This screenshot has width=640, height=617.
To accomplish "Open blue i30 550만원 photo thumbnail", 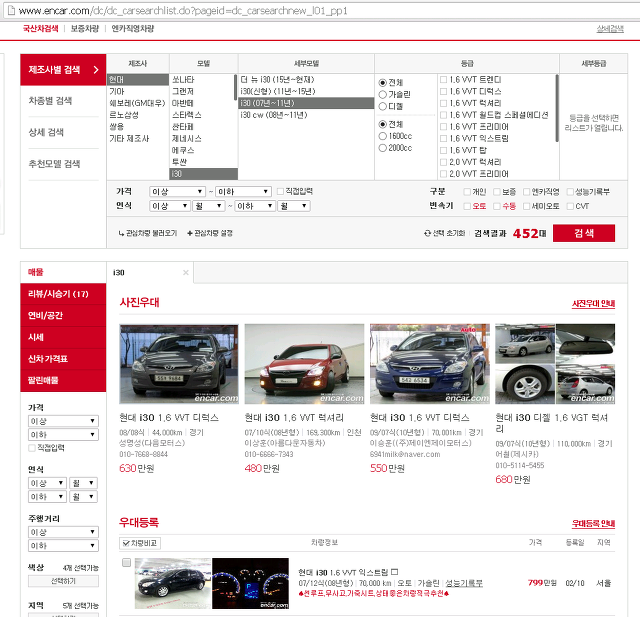I will (430, 364).
